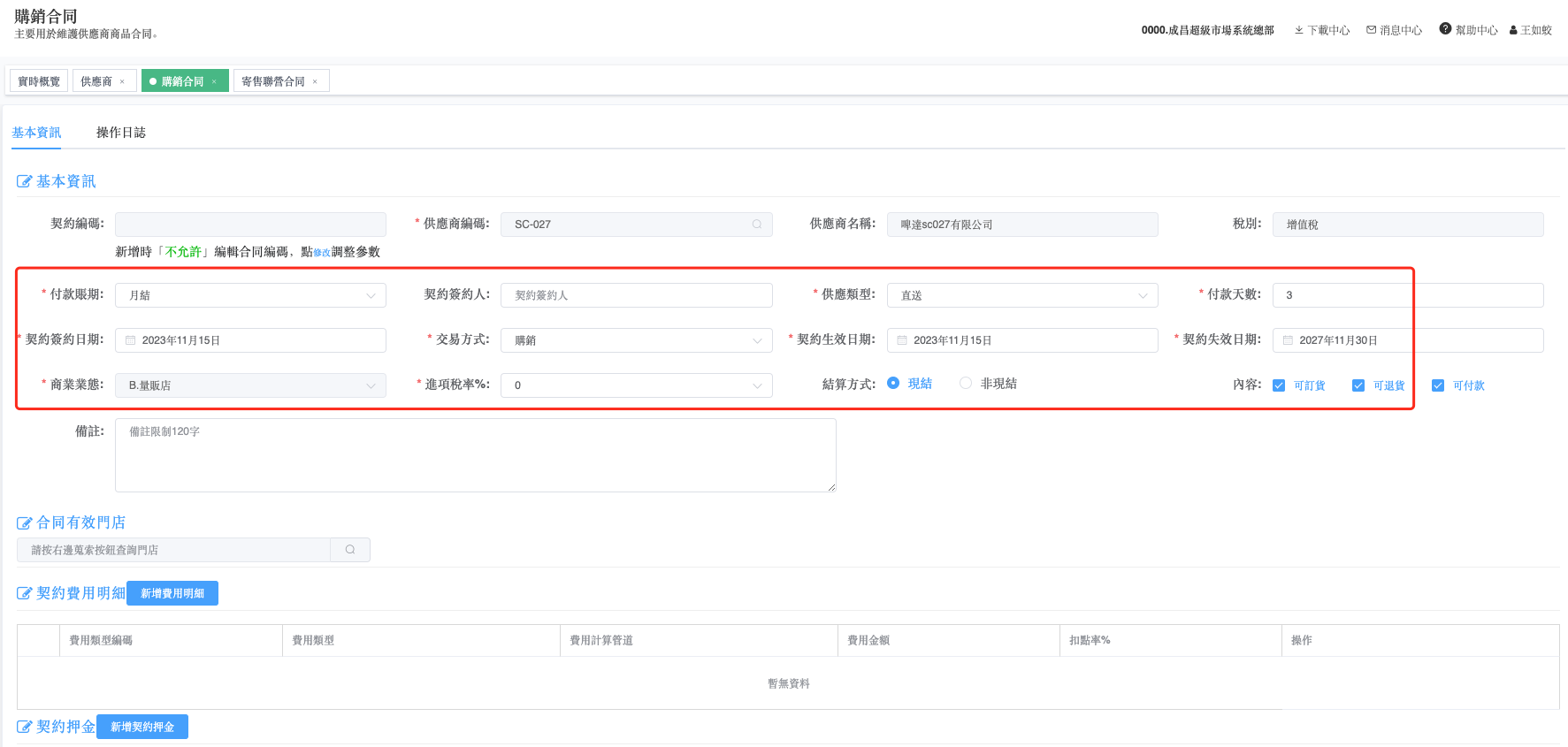Click the help center question mark icon

[1445, 29]
